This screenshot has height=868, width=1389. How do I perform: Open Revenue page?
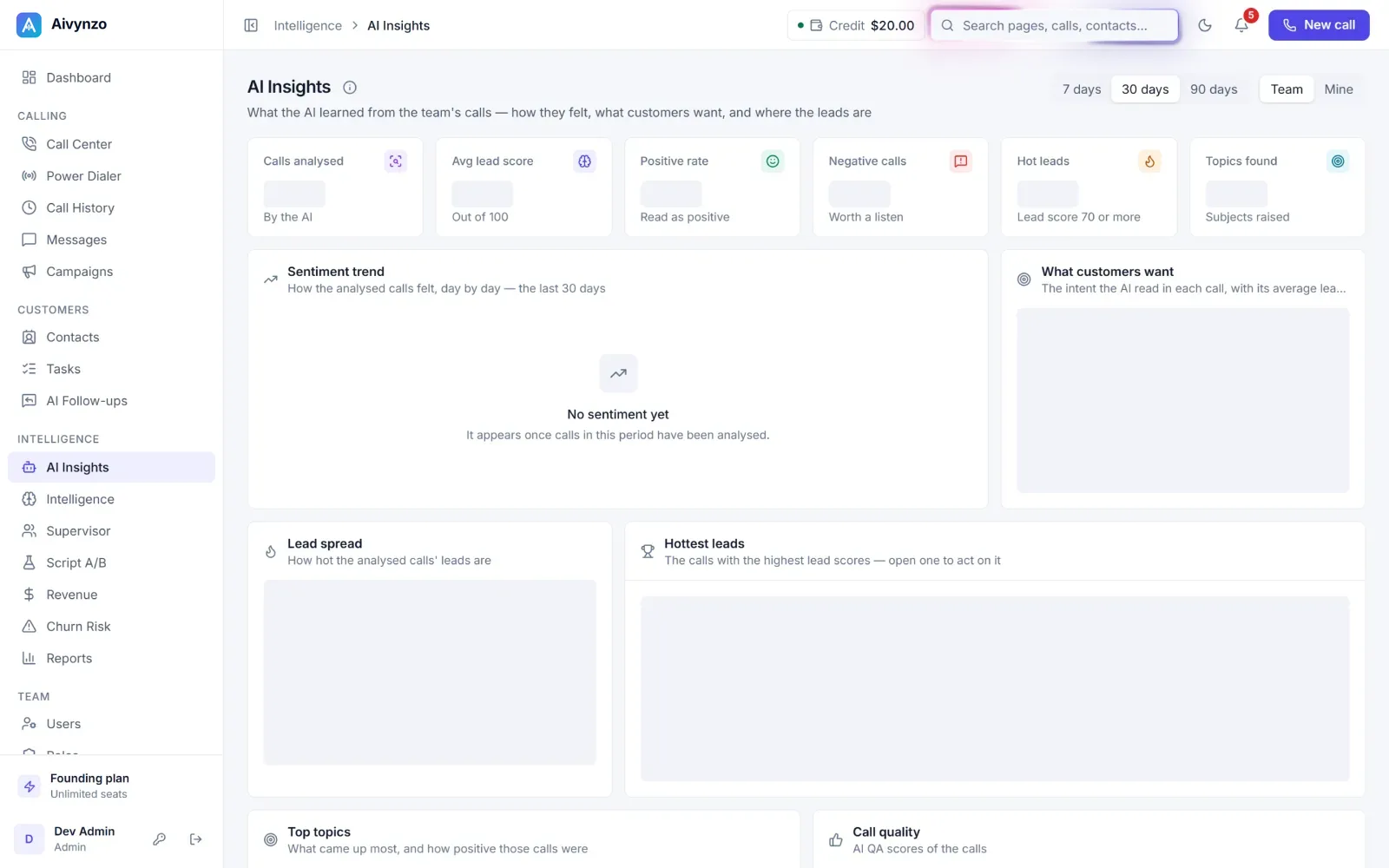pos(111,595)
